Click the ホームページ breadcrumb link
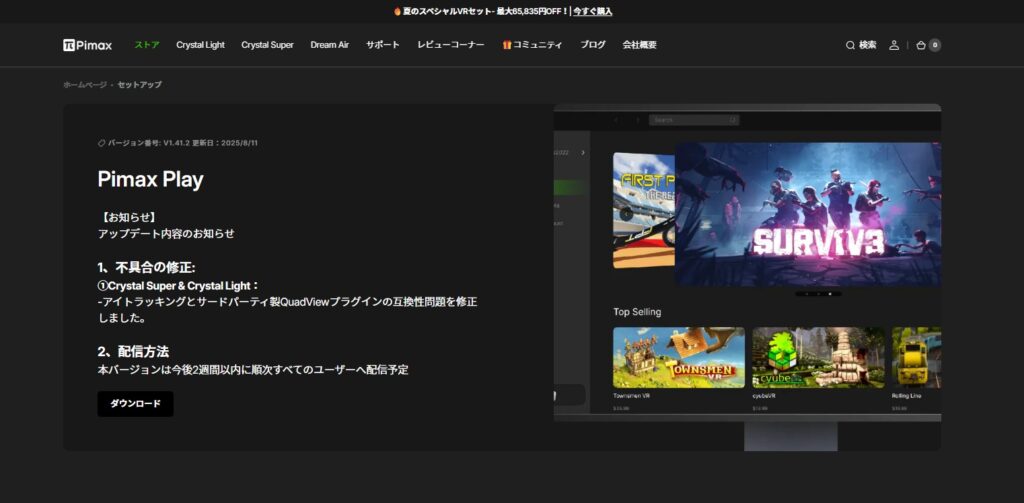1024x503 pixels. click(85, 85)
